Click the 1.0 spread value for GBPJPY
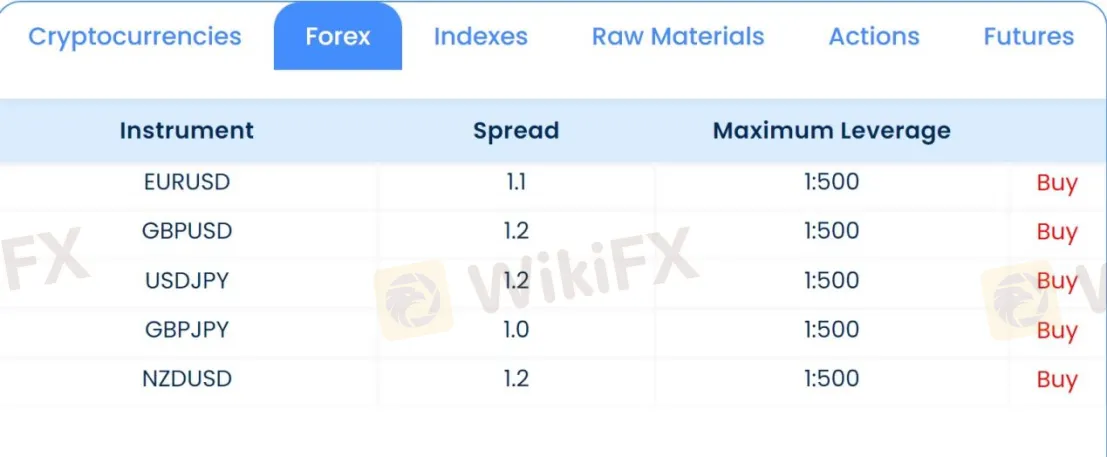The width and height of the screenshot is (1108, 458). pyautogui.click(x=517, y=329)
